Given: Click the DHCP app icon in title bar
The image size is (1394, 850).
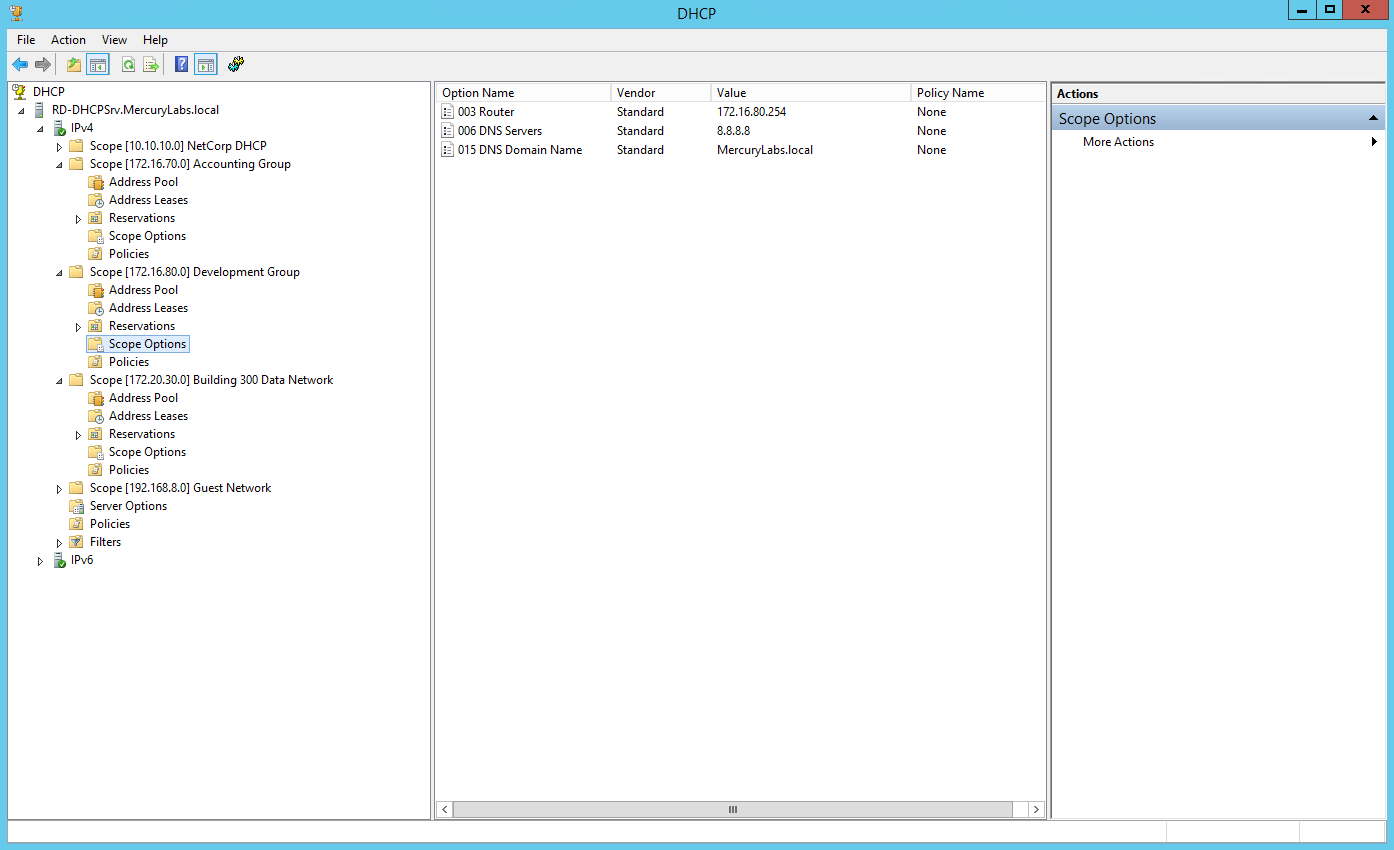Looking at the screenshot, I should [16, 13].
